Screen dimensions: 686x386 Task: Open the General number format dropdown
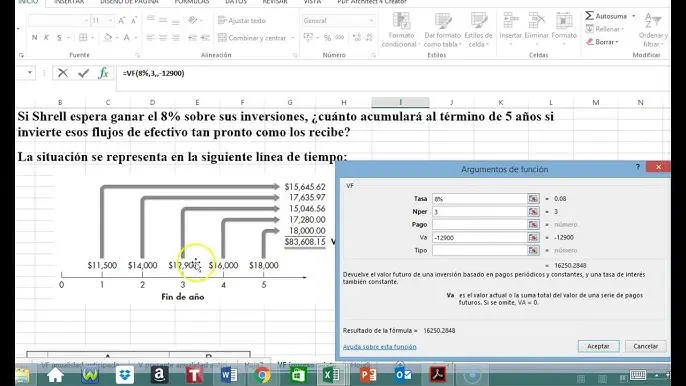pyautogui.click(x=371, y=21)
